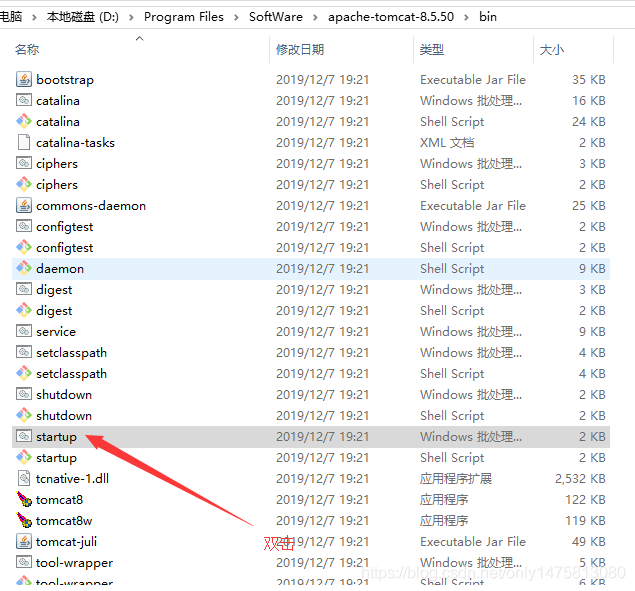Click the 2,532 KB size cell
This screenshot has width=635, height=591.
(580, 479)
